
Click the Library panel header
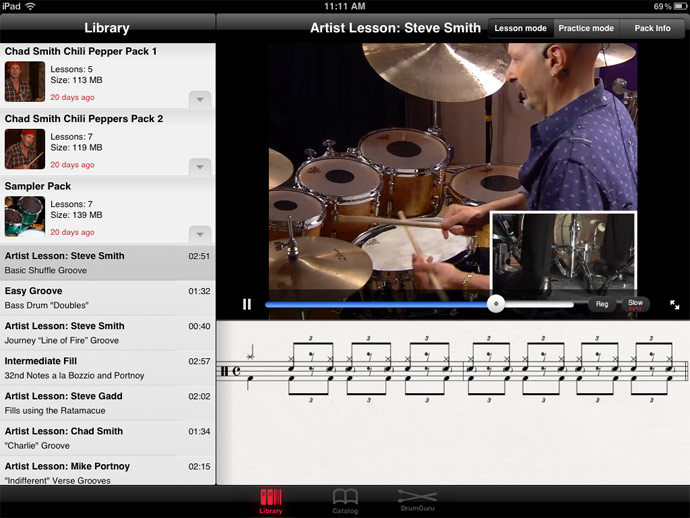107,28
